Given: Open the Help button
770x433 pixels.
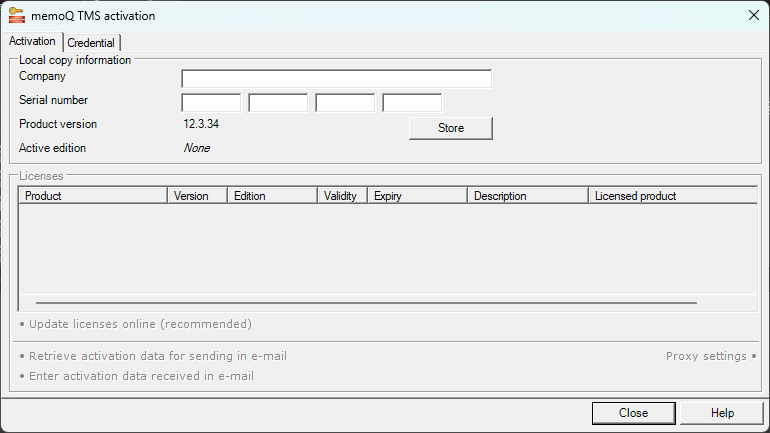Looking at the screenshot, I should pos(722,413).
